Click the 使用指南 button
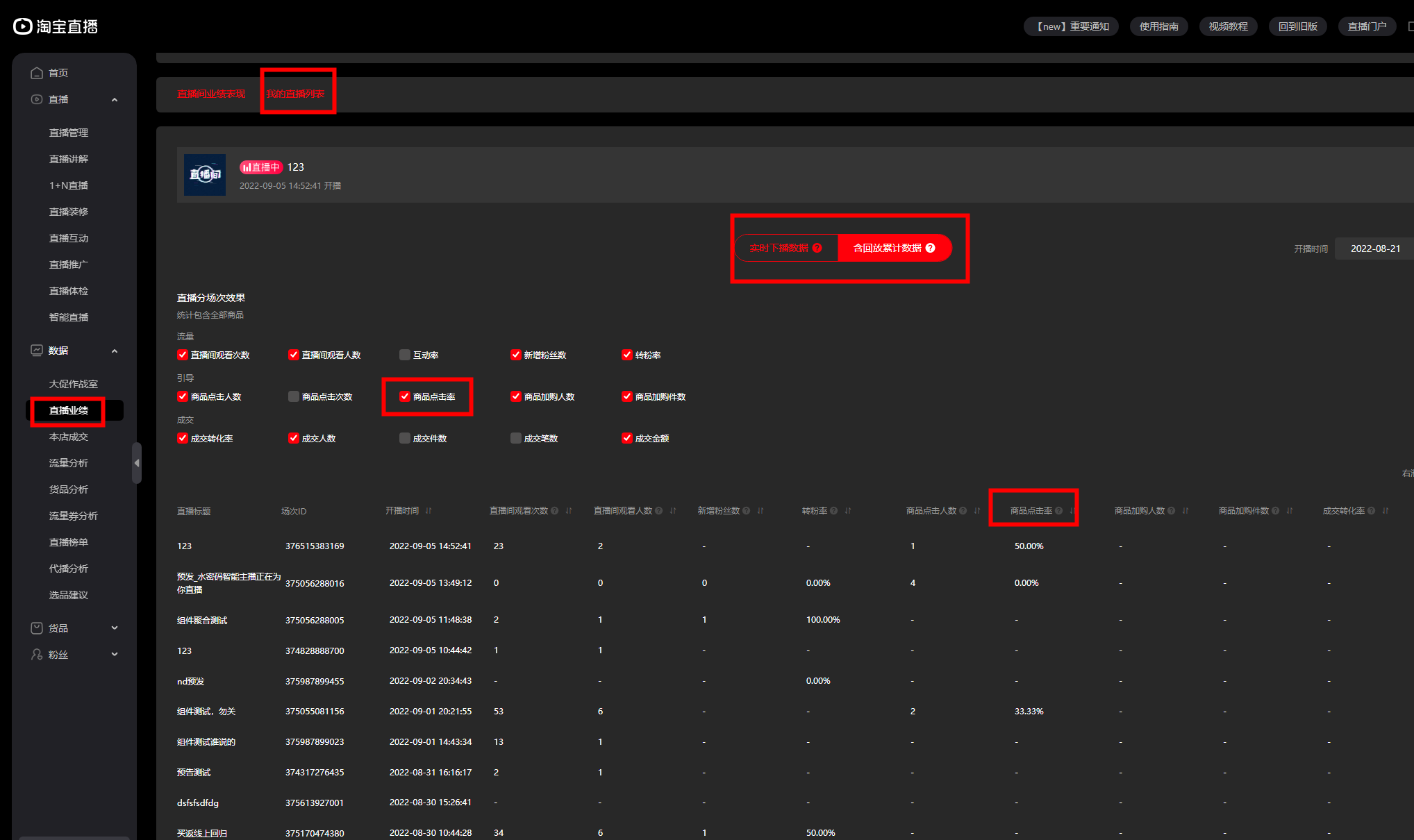 point(1158,26)
